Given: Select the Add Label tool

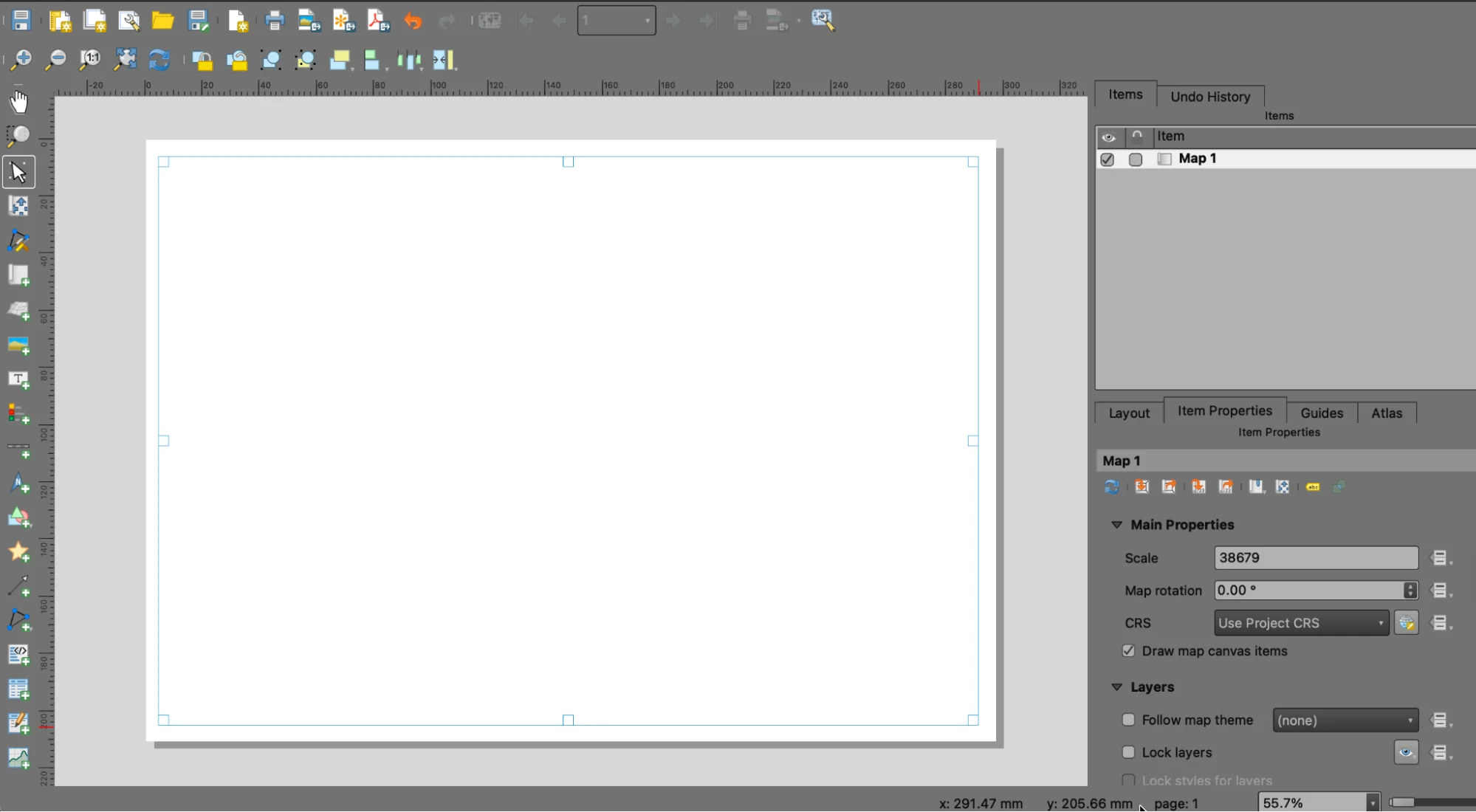Looking at the screenshot, I should [18, 379].
